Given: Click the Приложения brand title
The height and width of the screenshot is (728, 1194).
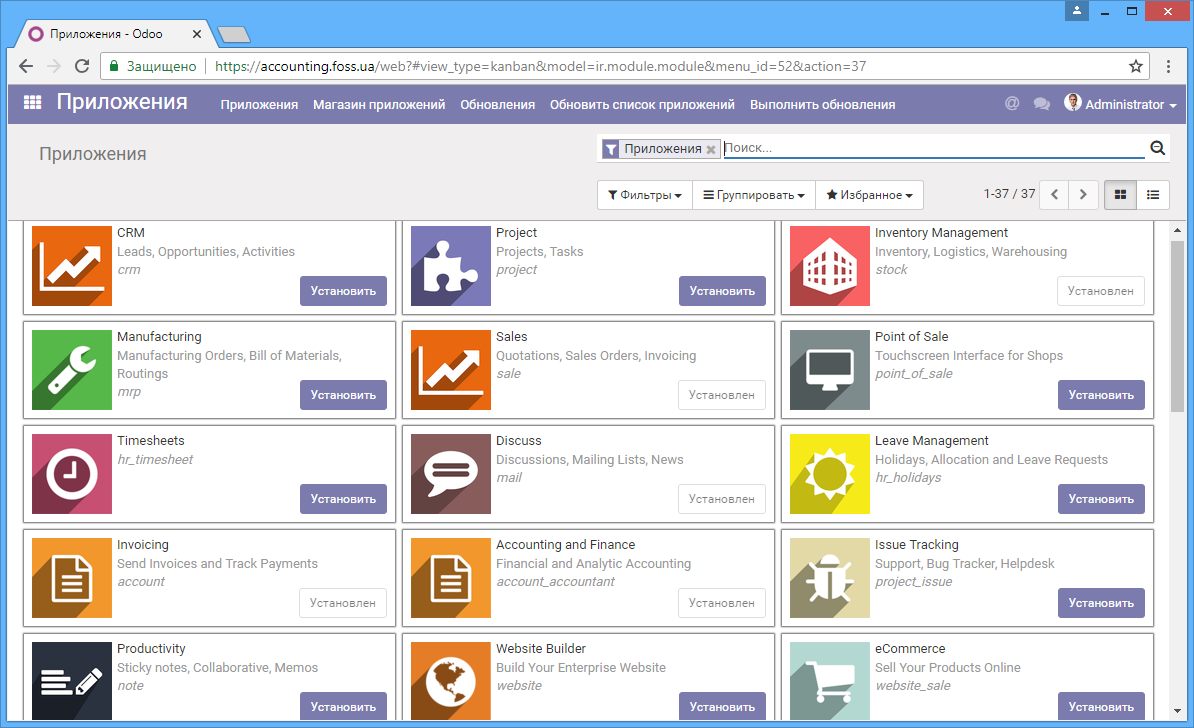Looking at the screenshot, I should tap(122, 102).
